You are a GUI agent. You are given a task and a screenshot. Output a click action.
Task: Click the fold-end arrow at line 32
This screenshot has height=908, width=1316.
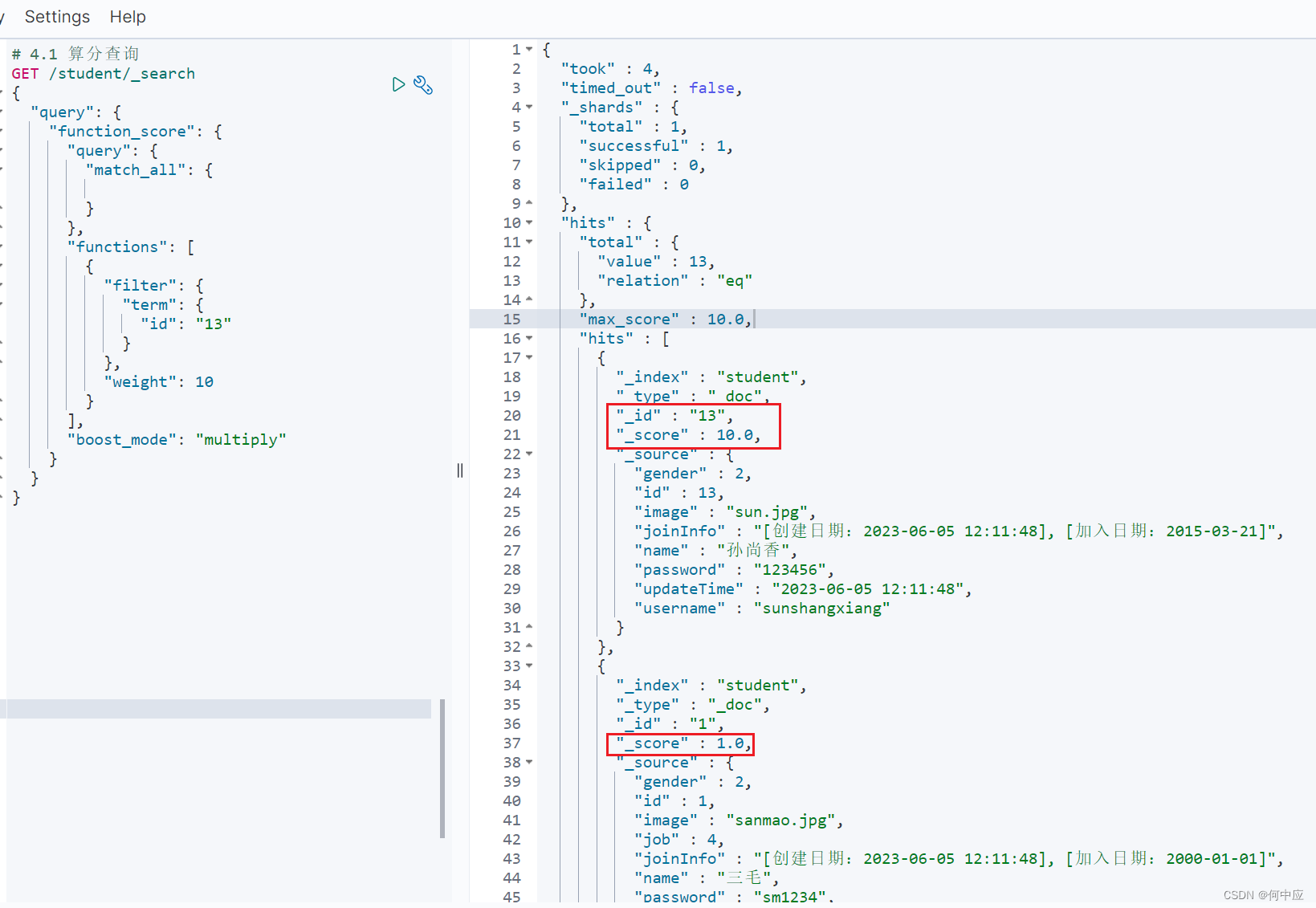pos(529,646)
